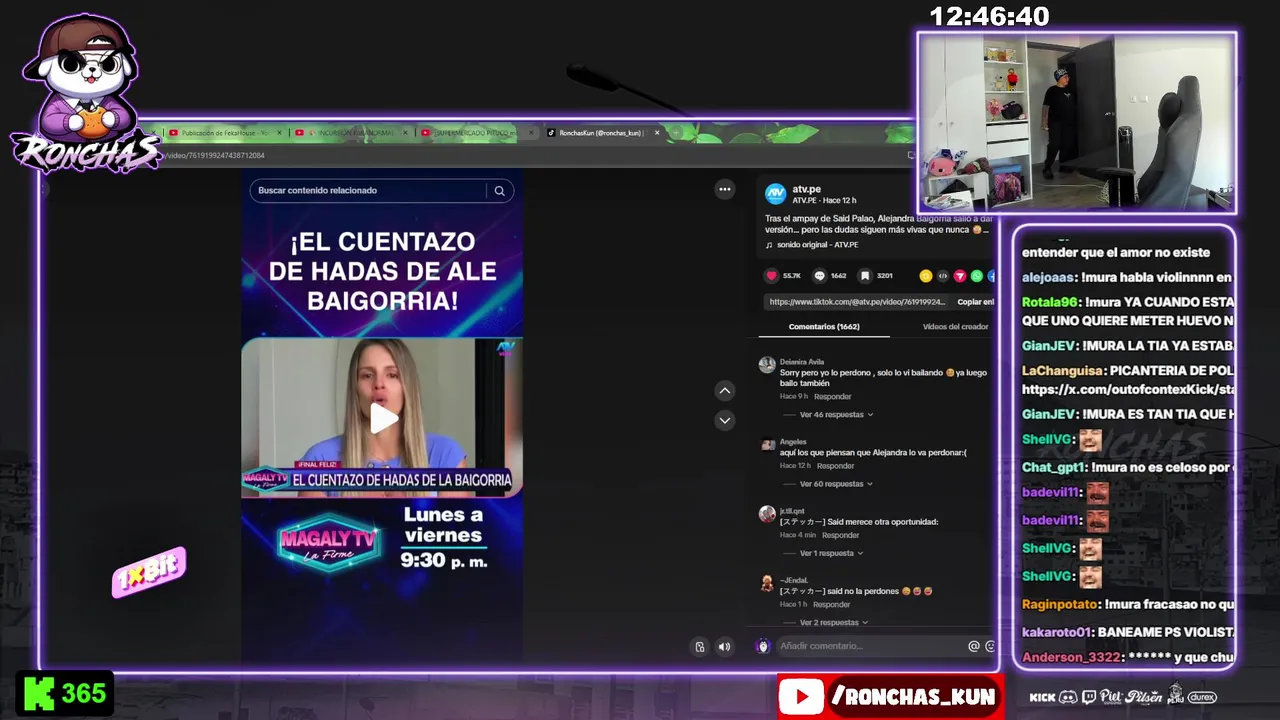Save video with the bookmark icon
The image size is (1280, 720).
pos(865,276)
